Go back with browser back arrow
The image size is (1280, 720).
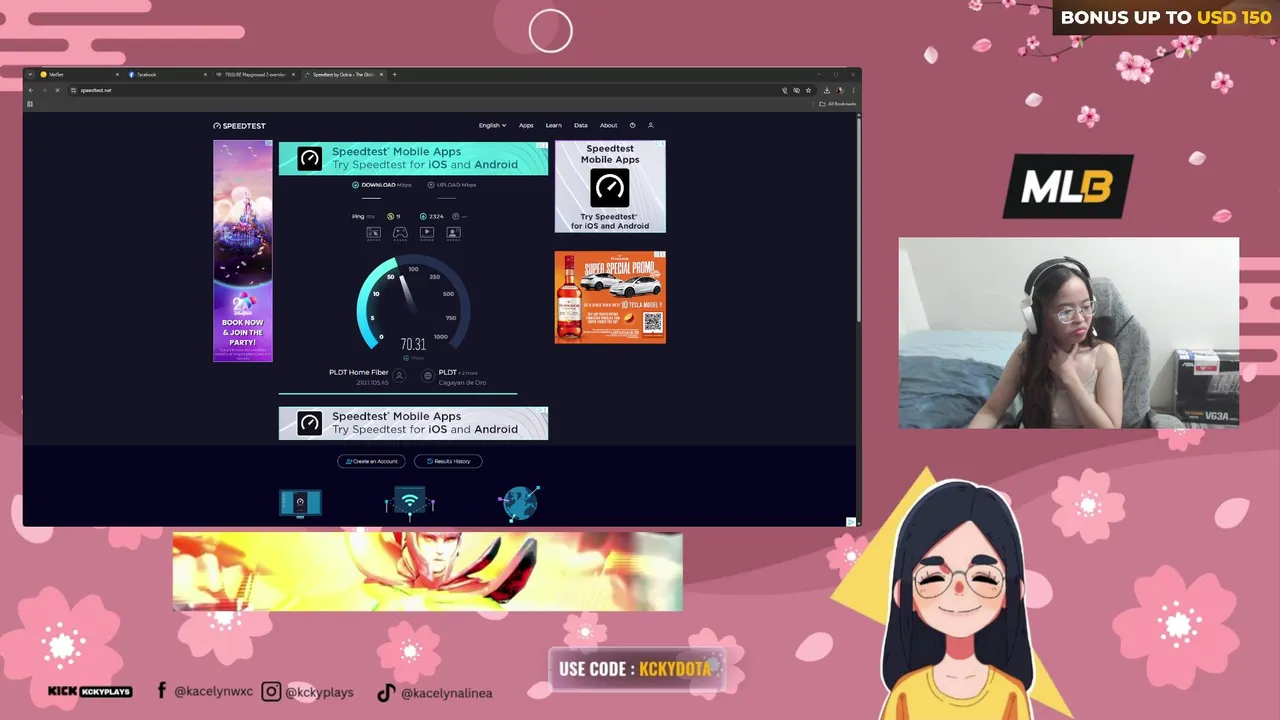pos(31,90)
